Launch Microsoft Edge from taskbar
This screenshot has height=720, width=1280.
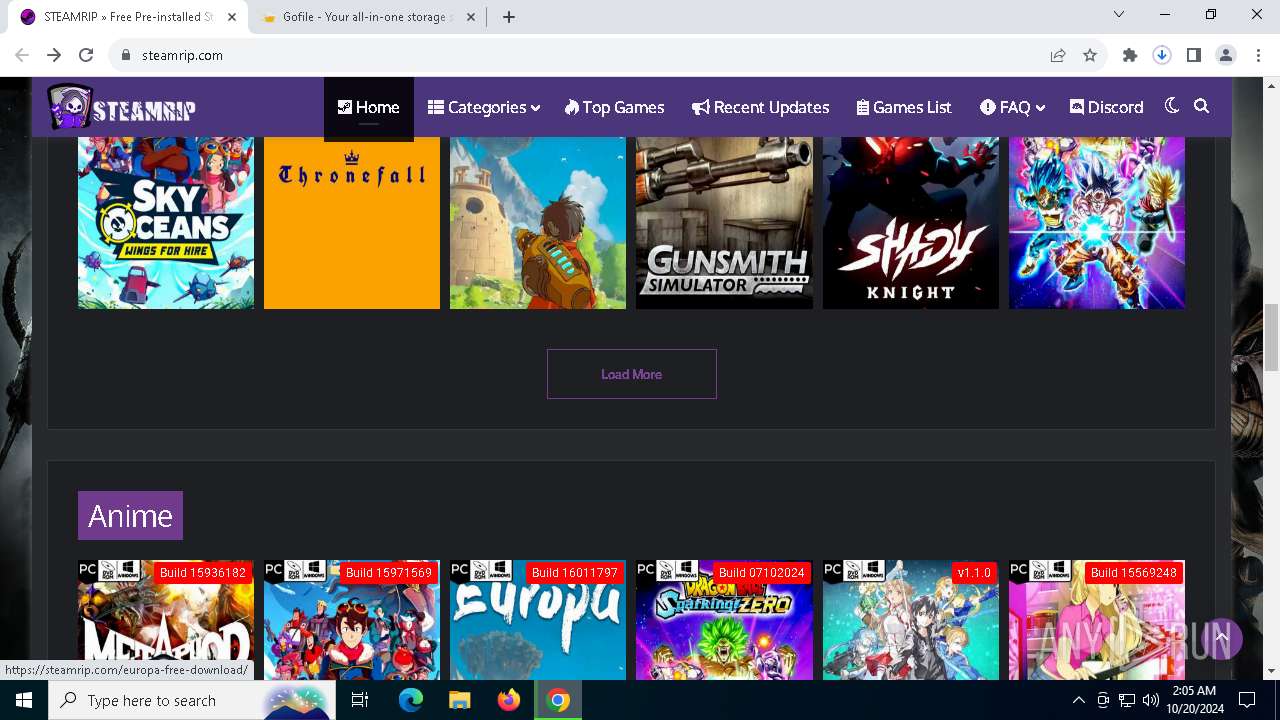(411, 700)
